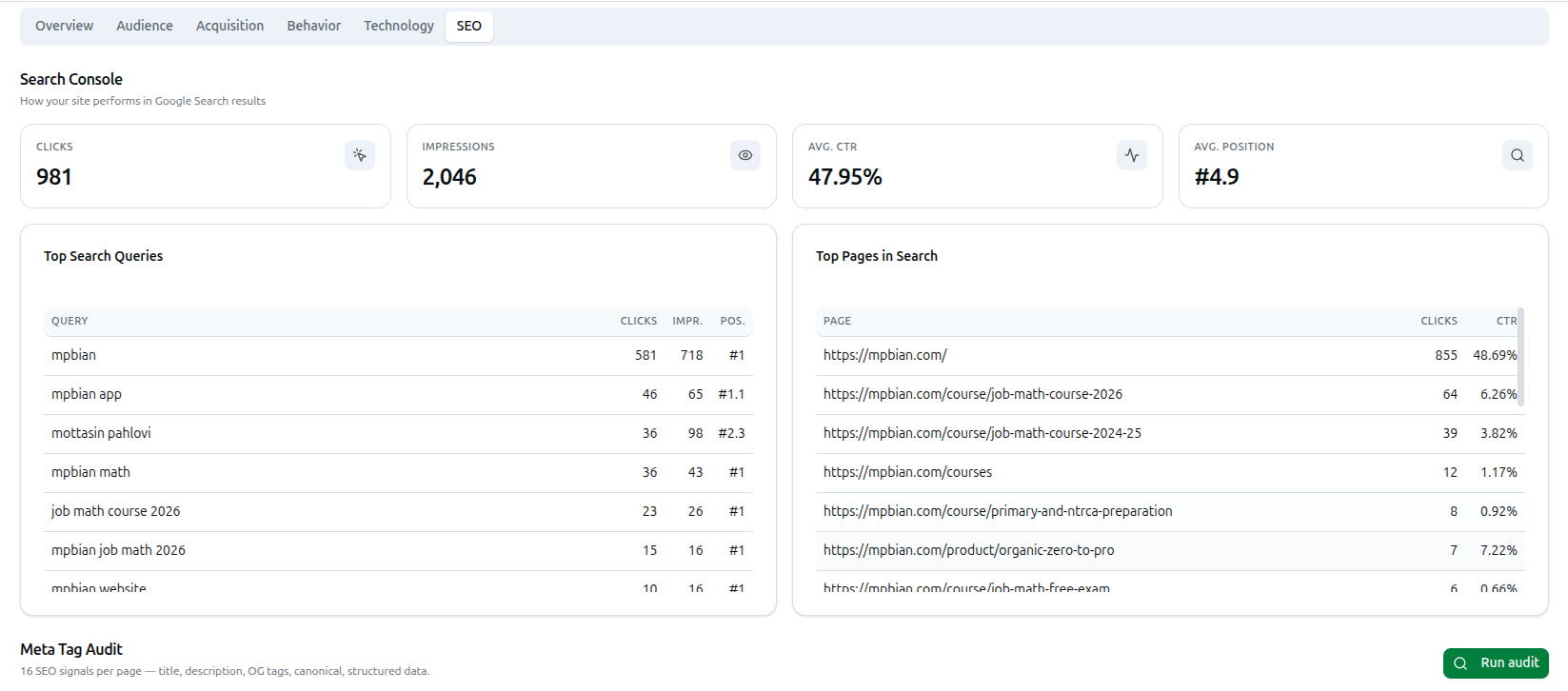
Task: Click the 47.95% average CTR value
Action: coord(845,177)
